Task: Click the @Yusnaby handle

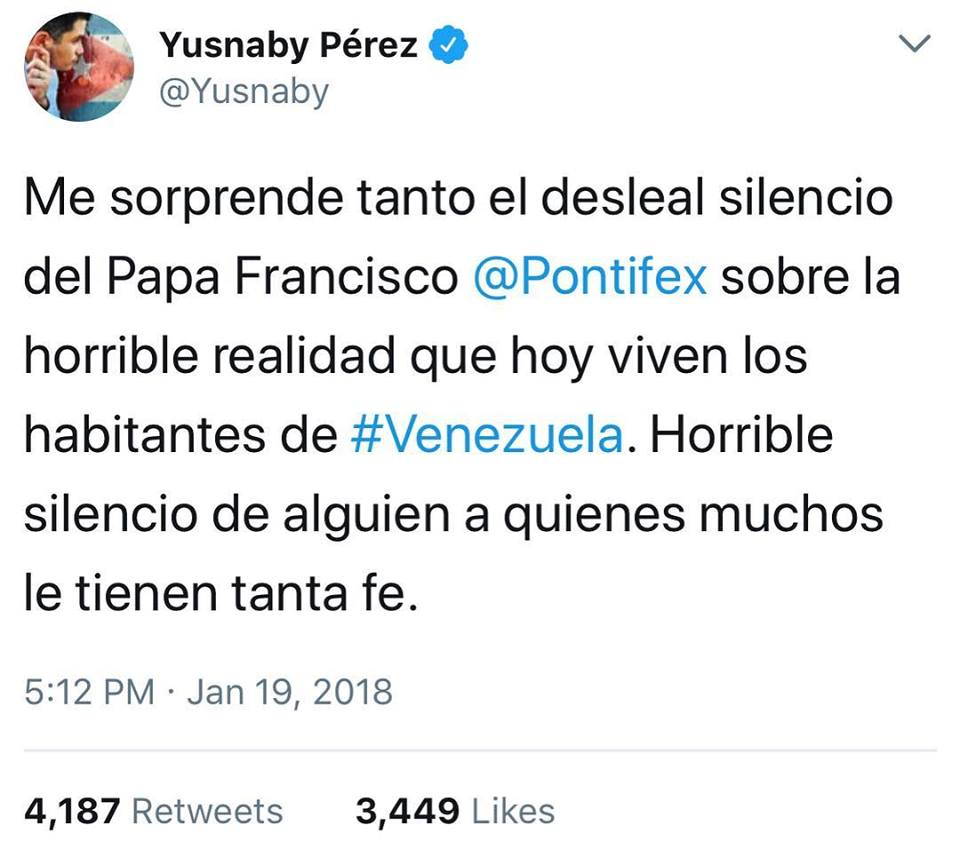Action: (243, 92)
